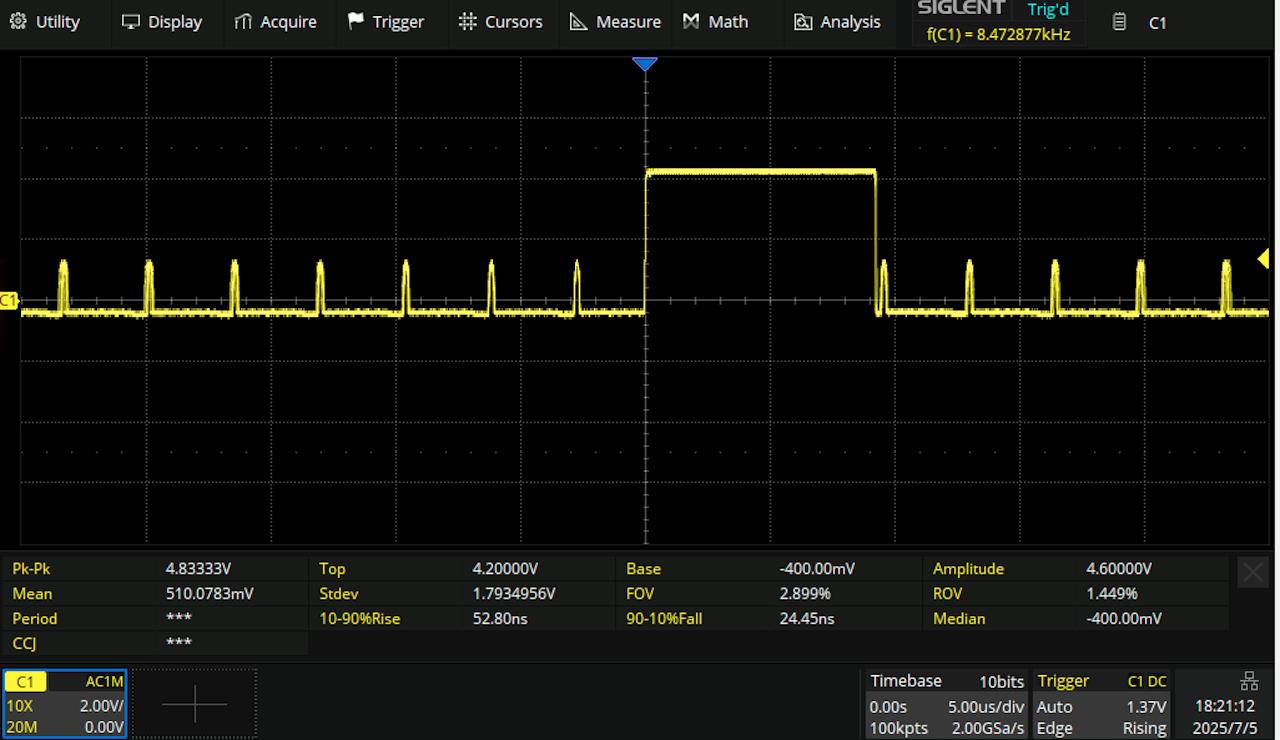Viewport: 1280px width, 740px height.
Task: Click the Trig'd run status indicator
Action: point(1047,10)
